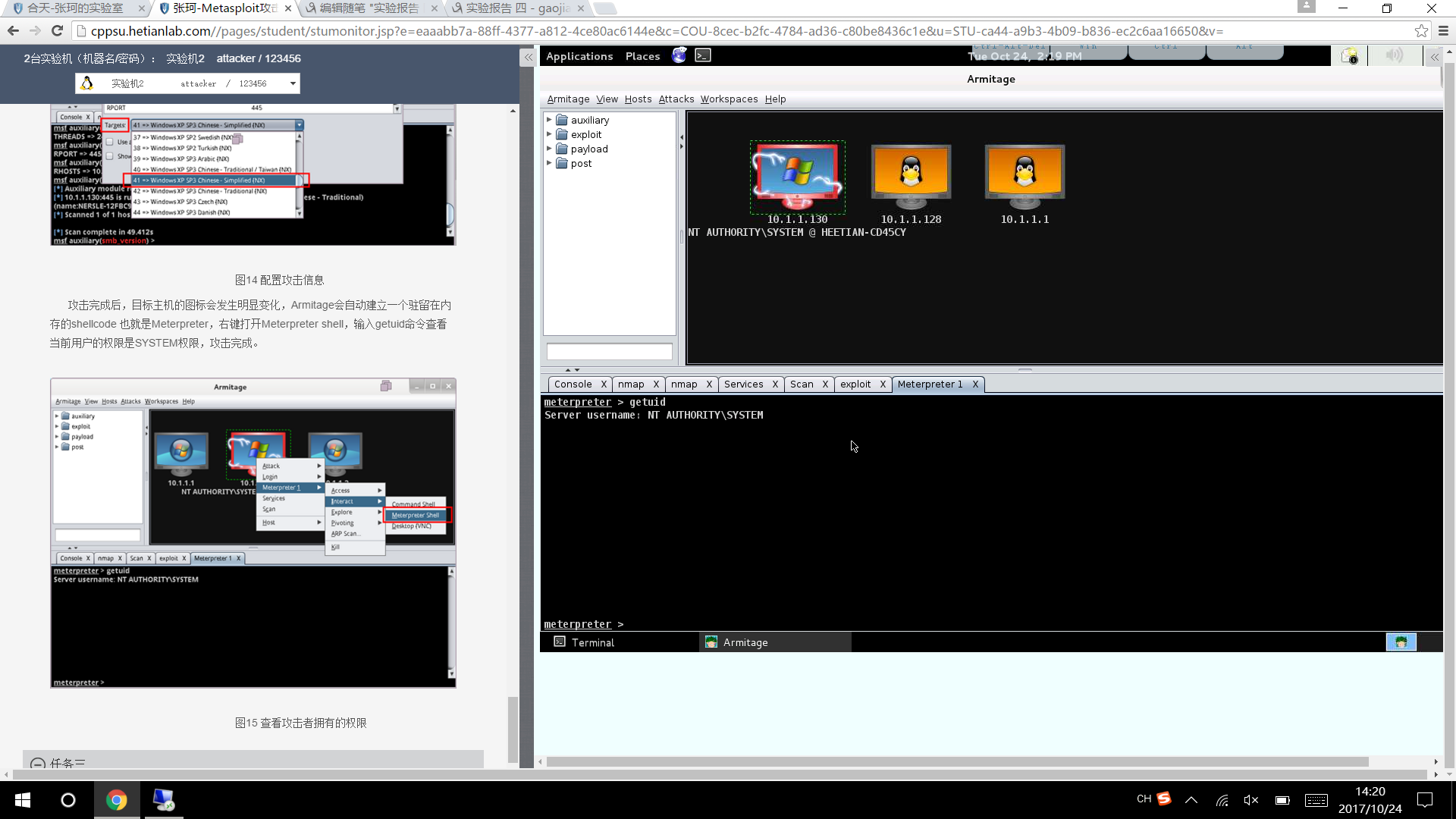Screen dimensions: 1456x819
Task: Expand the exploit module folder
Action: click(x=550, y=134)
